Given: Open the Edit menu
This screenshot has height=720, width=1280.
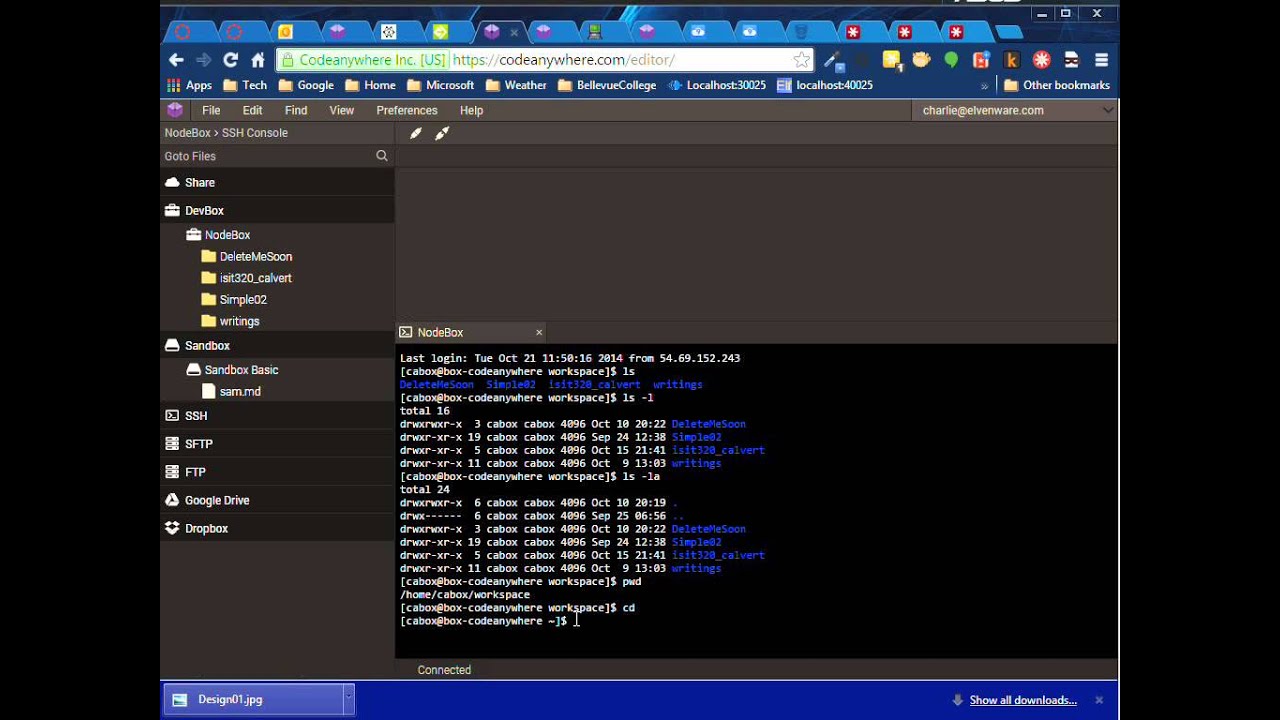Looking at the screenshot, I should pyautogui.click(x=252, y=110).
